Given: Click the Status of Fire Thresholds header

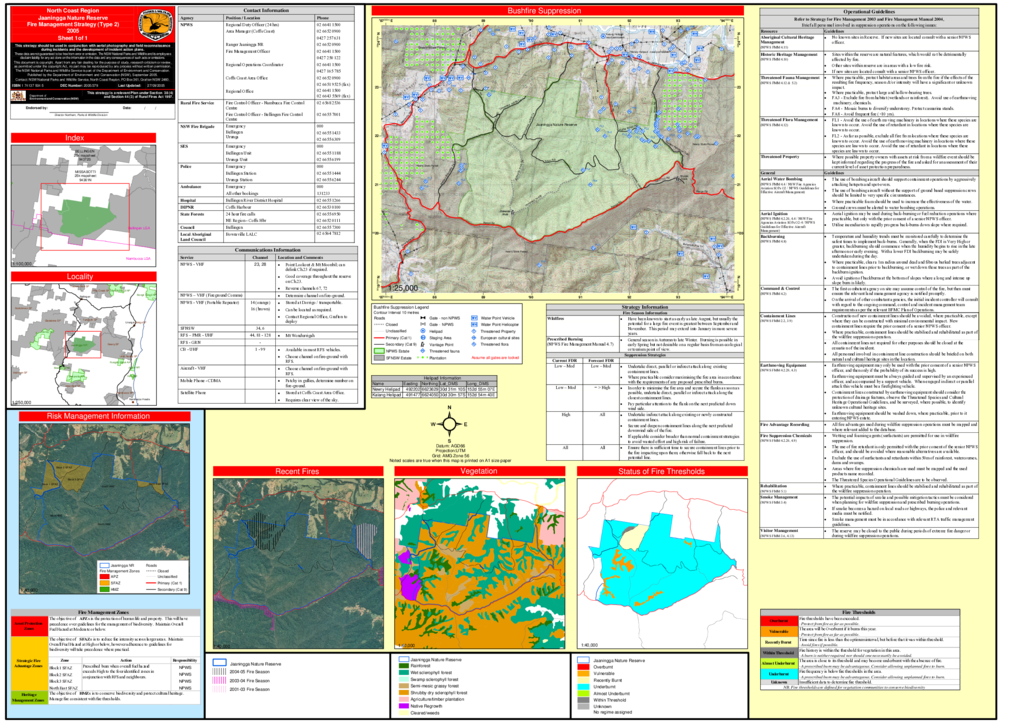Looking at the screenshot, I should pyautogui.click(x=662, y=471).
